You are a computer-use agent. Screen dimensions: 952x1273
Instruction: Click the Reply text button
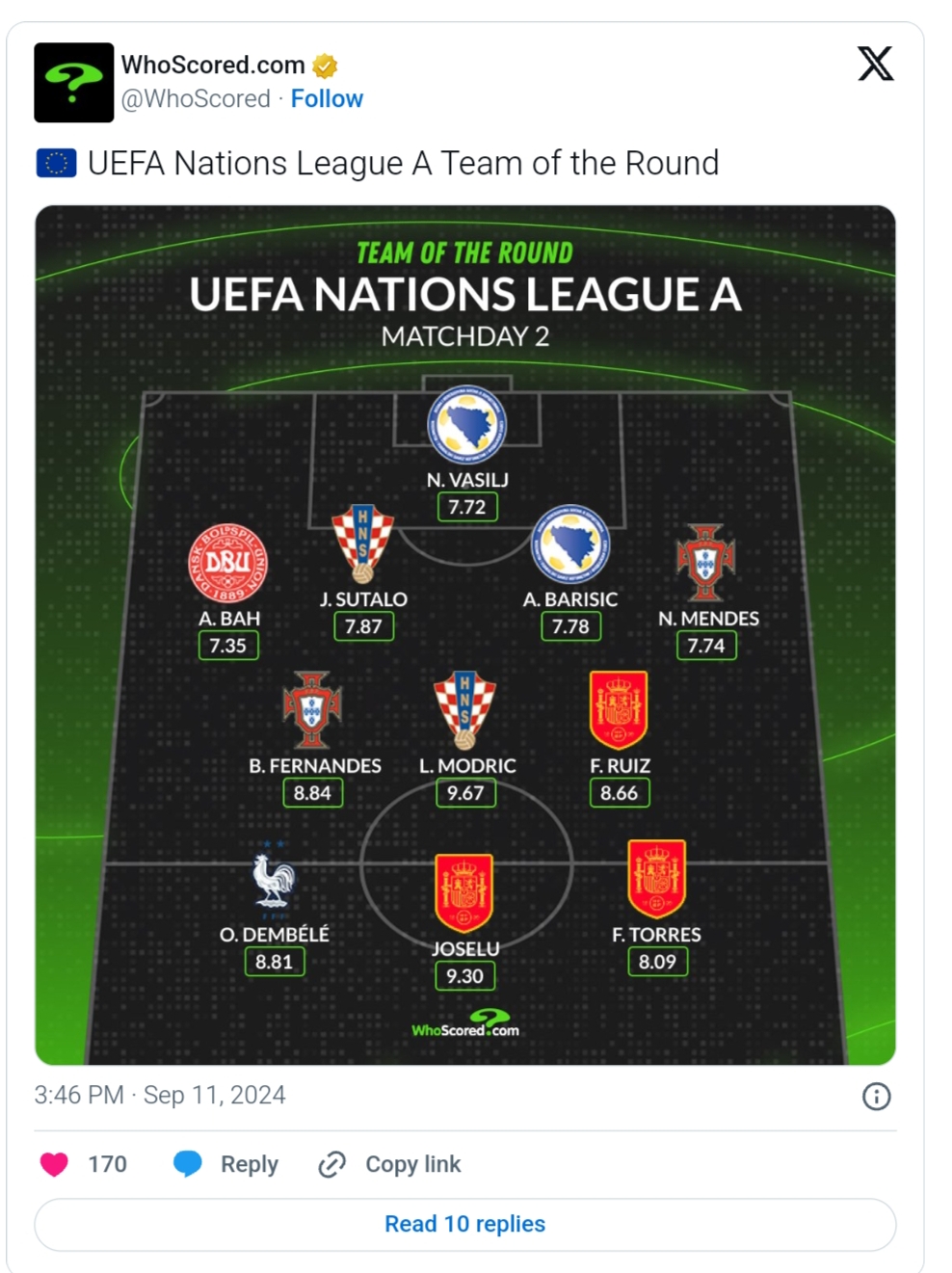tap(250, 1164)
